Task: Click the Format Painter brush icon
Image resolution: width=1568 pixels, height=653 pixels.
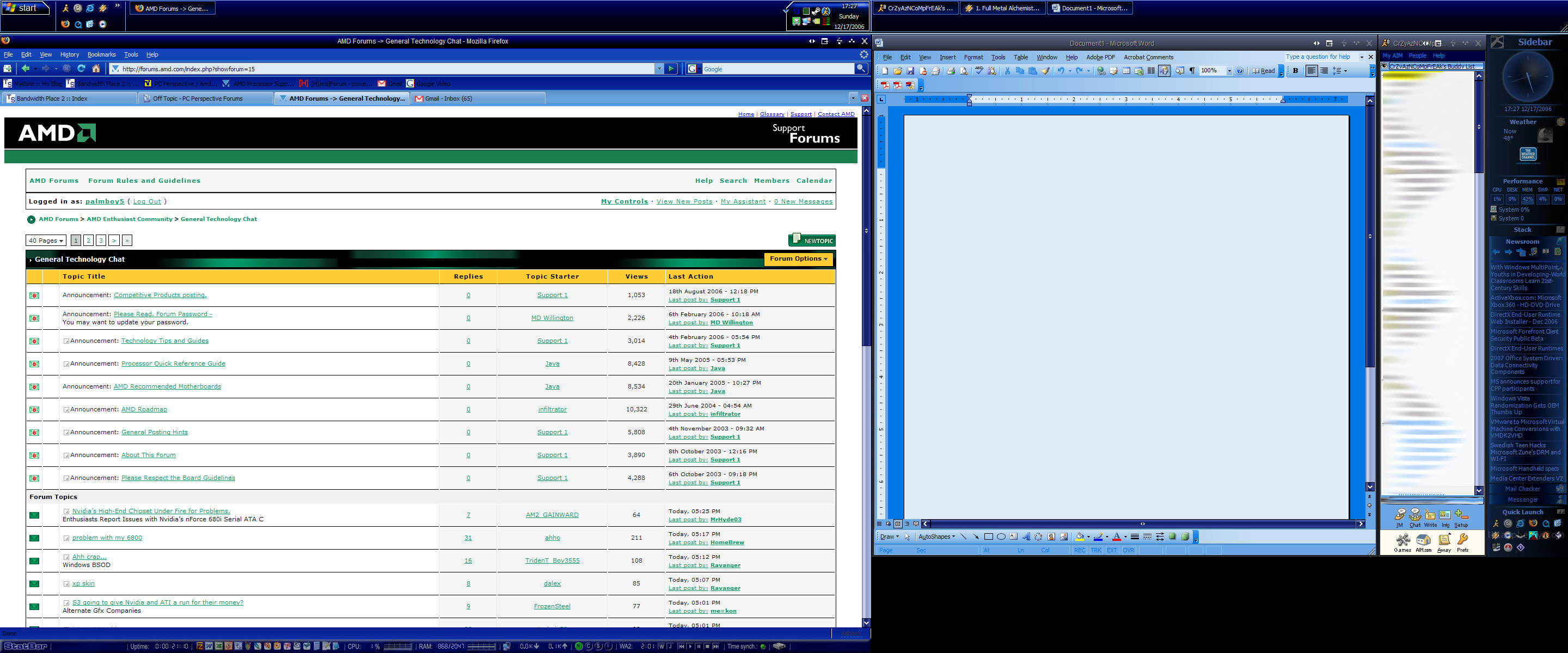Action: [1046, 71]
